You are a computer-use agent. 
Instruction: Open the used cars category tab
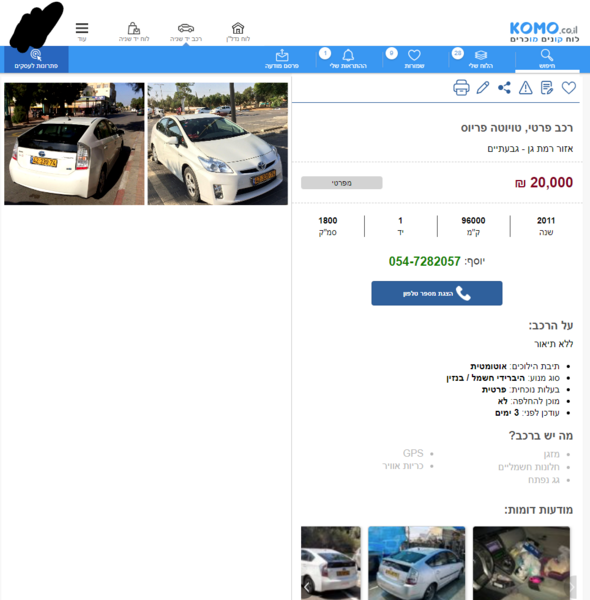[x=186, y=32]
